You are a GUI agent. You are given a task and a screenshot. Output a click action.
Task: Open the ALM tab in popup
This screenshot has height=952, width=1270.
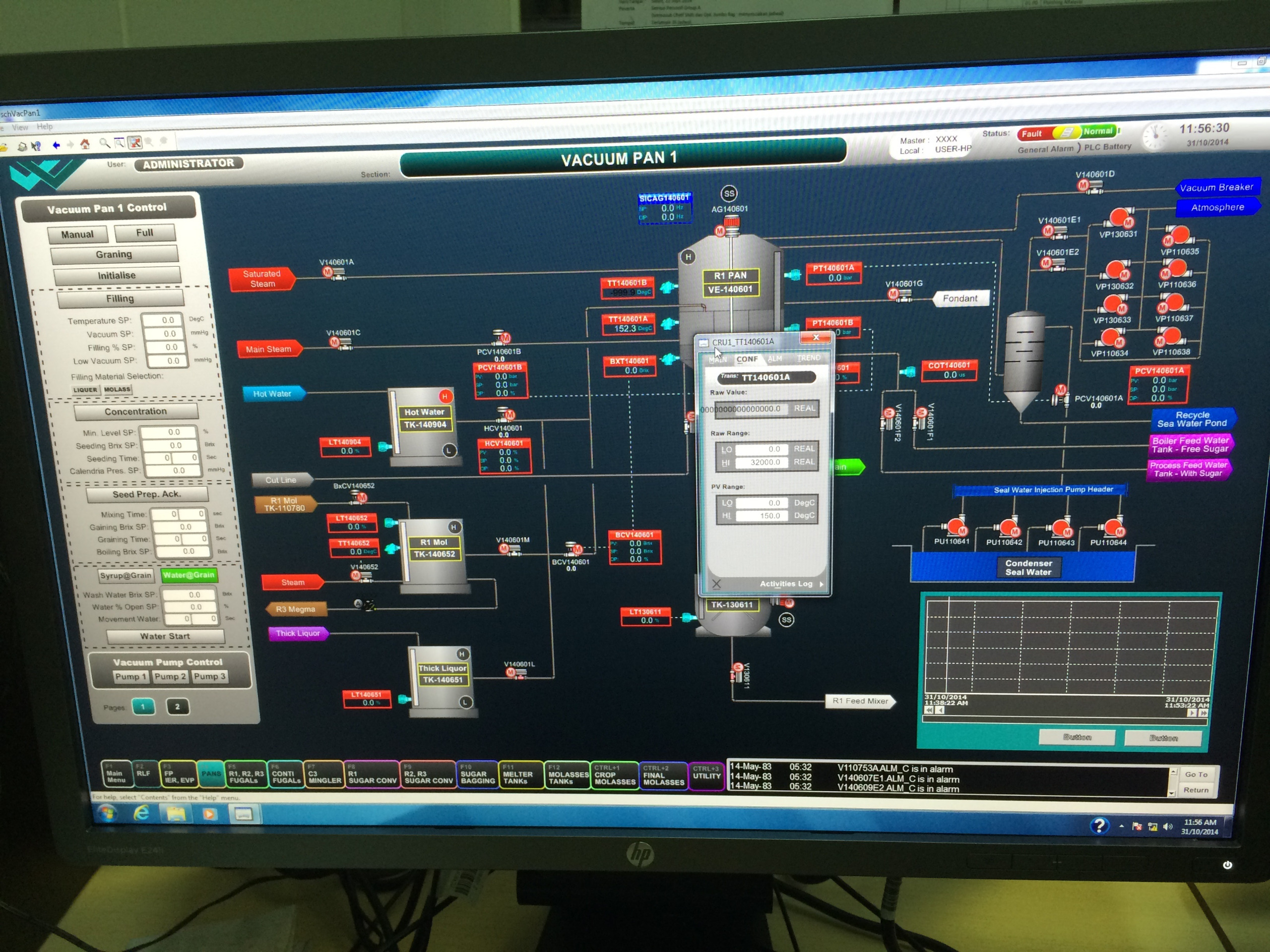[x=775, y=358]
